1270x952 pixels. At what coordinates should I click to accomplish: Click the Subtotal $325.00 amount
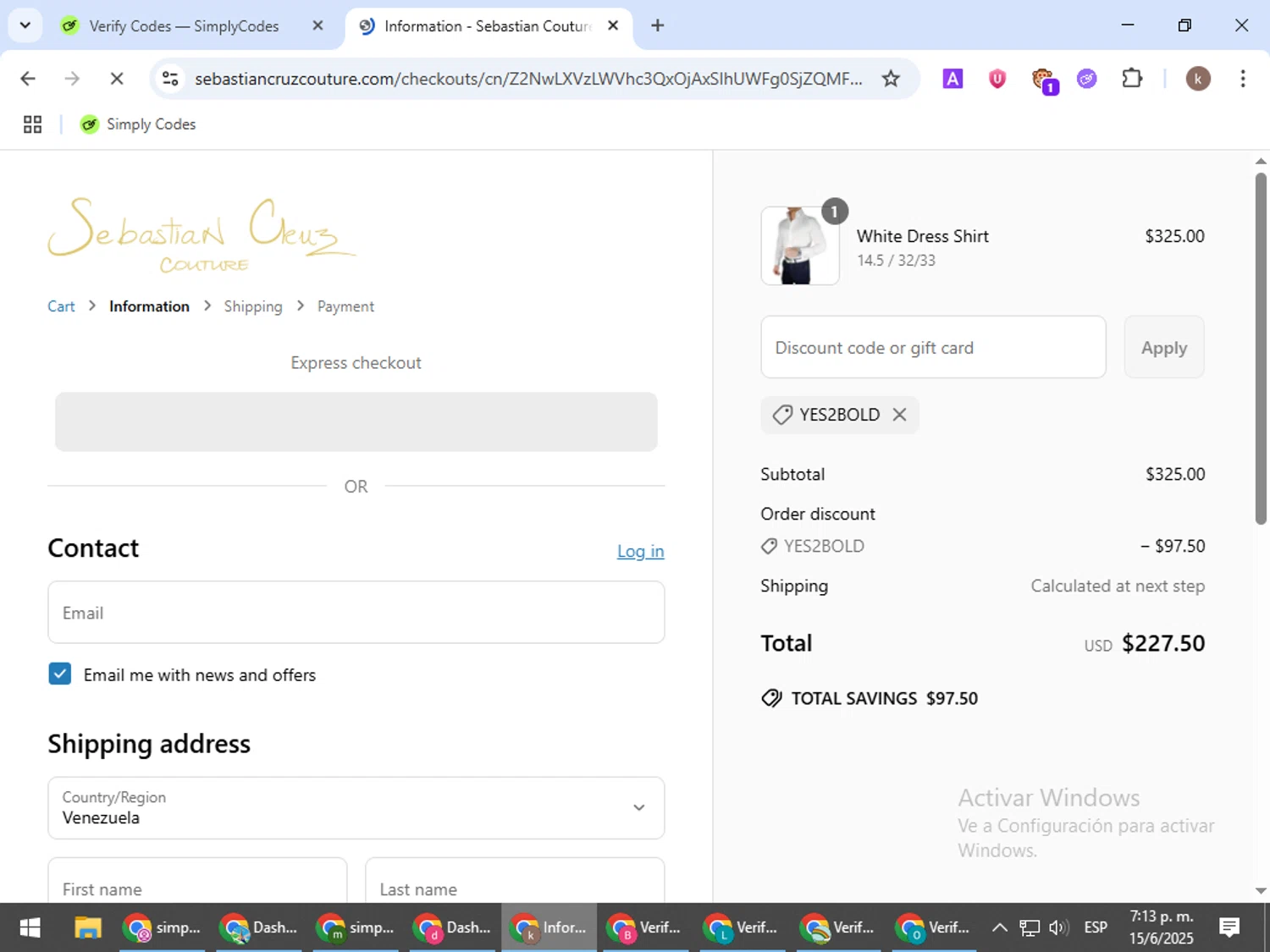click(1175, 474)
